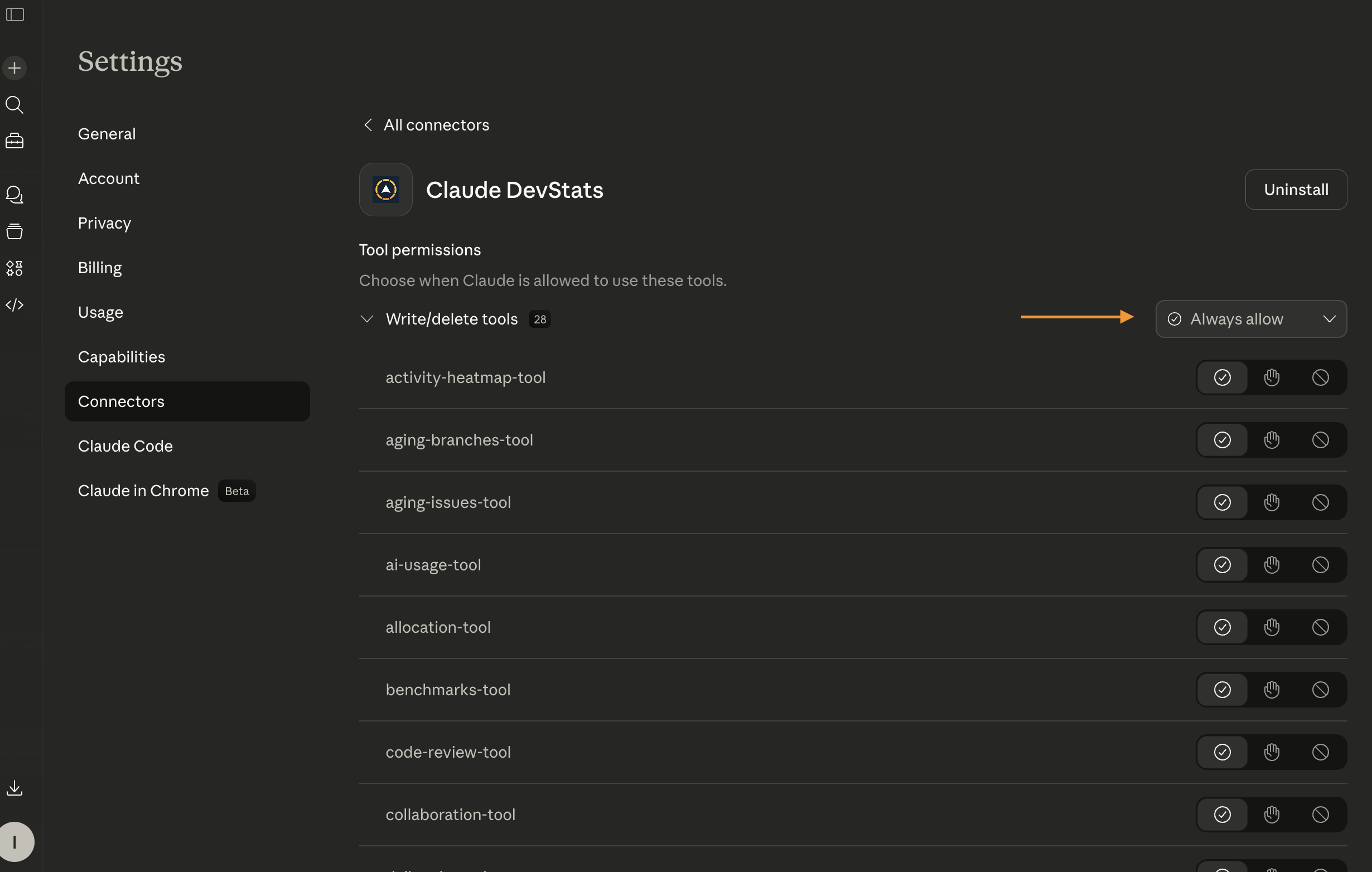1372x872 pixels.
Task: Toggle the sidebar panel icon
Action: [x=15, y=14]
